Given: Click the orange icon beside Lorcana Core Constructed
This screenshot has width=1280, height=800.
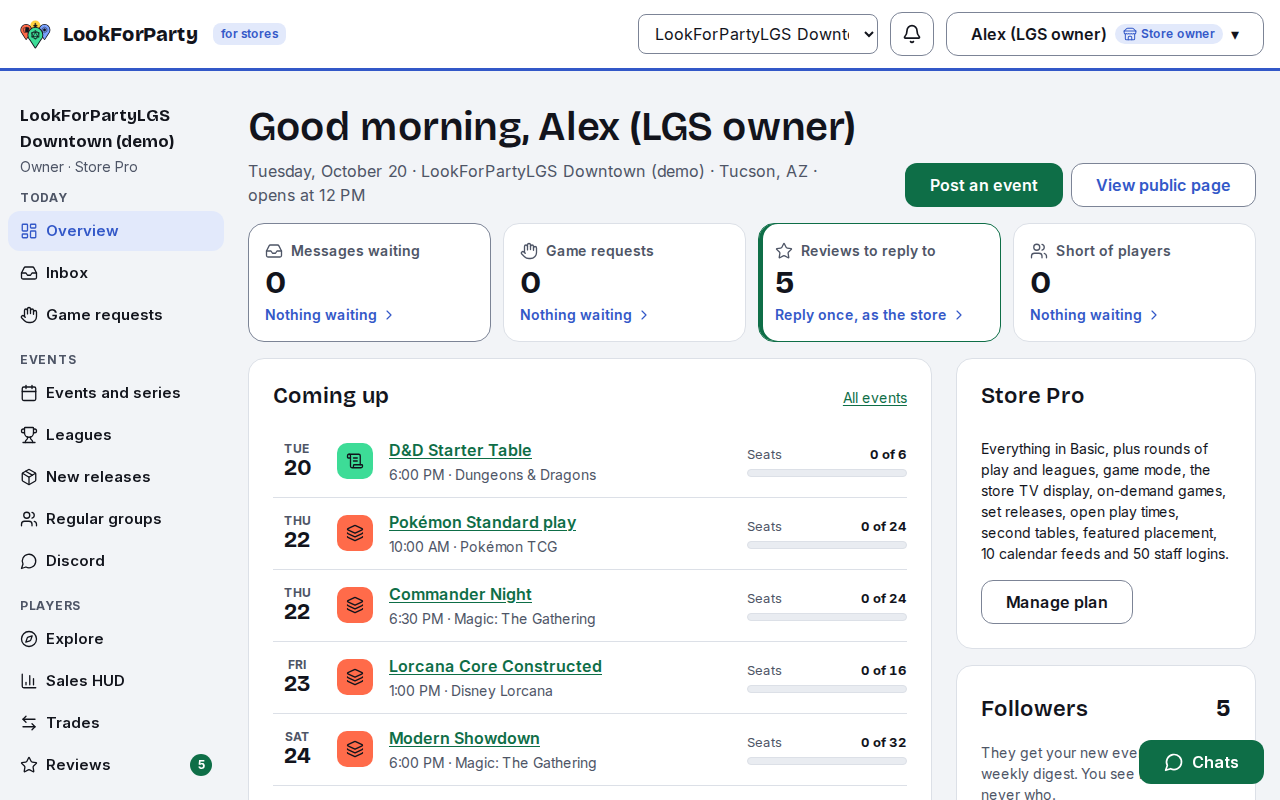Looking at the screenshot, I should [x=355, y=677].
